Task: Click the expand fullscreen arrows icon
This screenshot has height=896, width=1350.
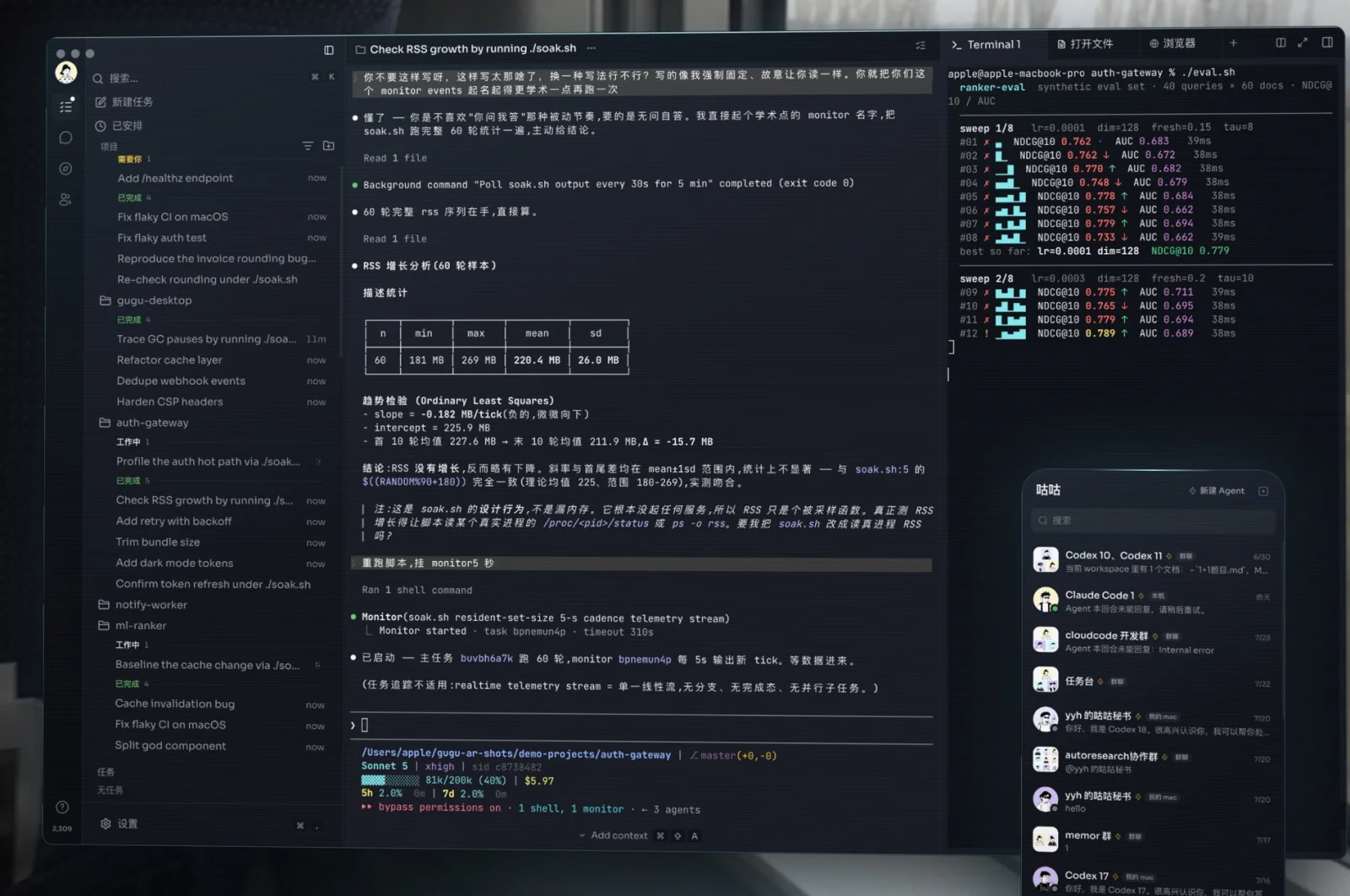Action: tap(1303, 42)
